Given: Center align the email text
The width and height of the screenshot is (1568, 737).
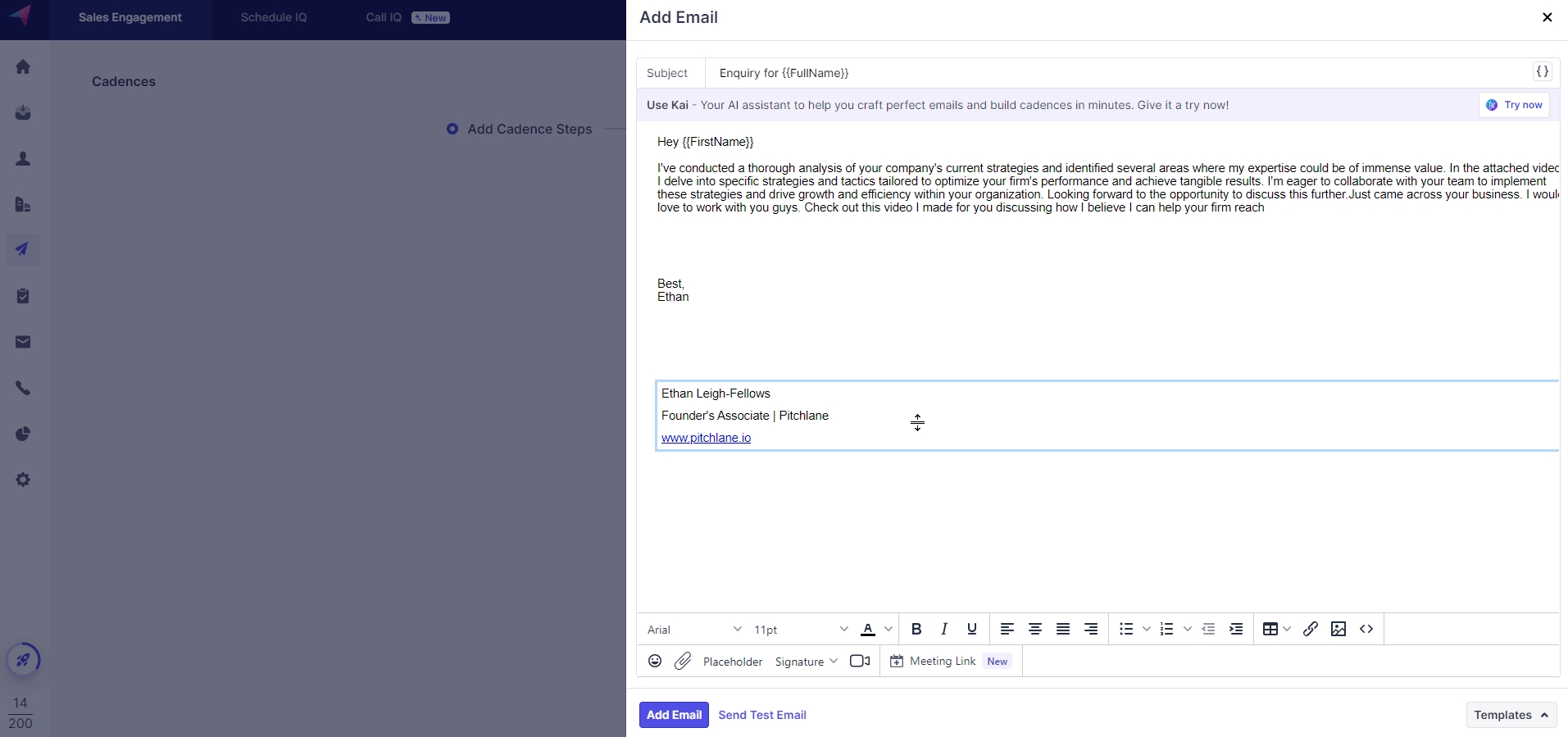Looking at the screenshot, I should tap(1035, 630).
